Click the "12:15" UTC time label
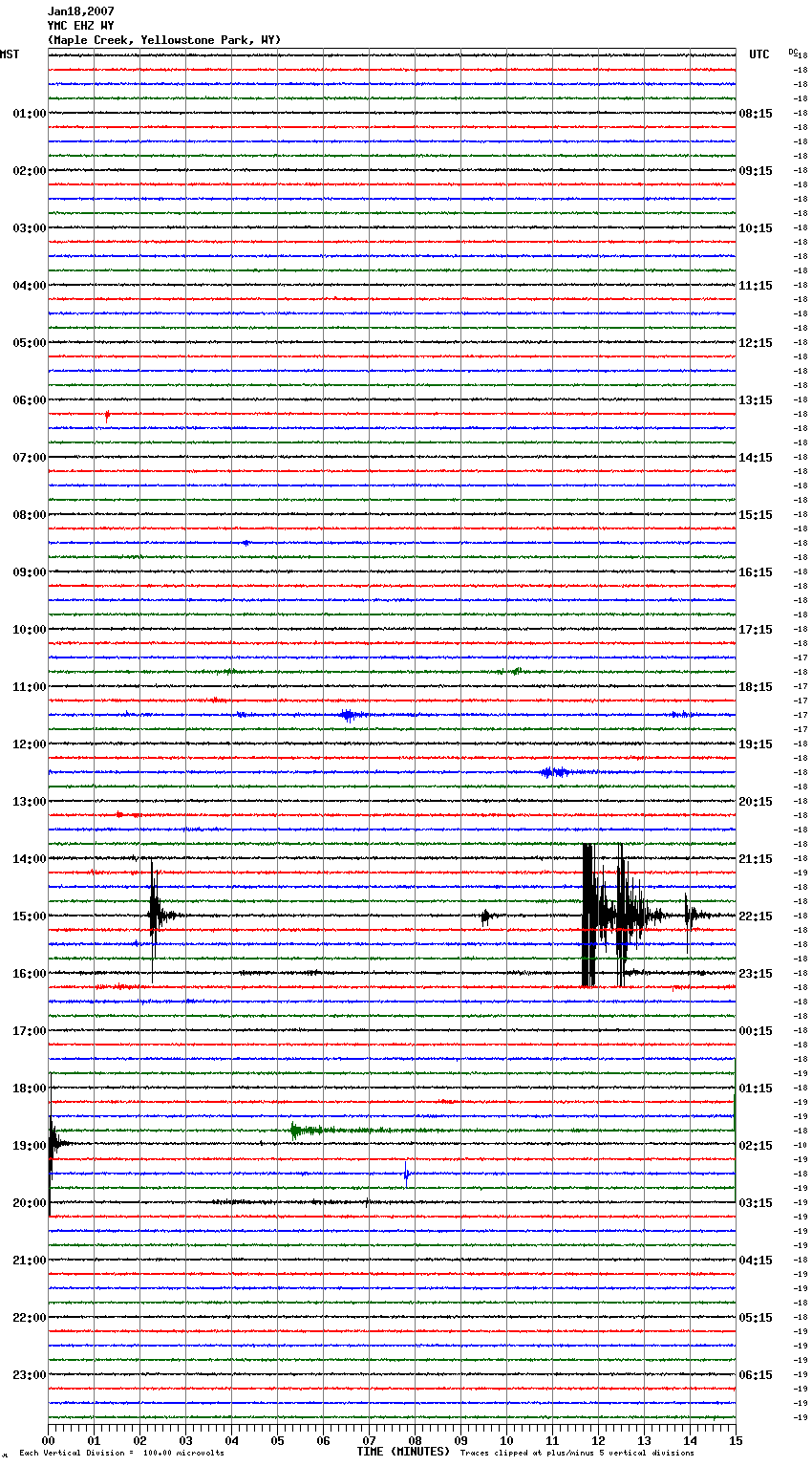The height and width of the screenshot is (1466, 812). point(756,343)
